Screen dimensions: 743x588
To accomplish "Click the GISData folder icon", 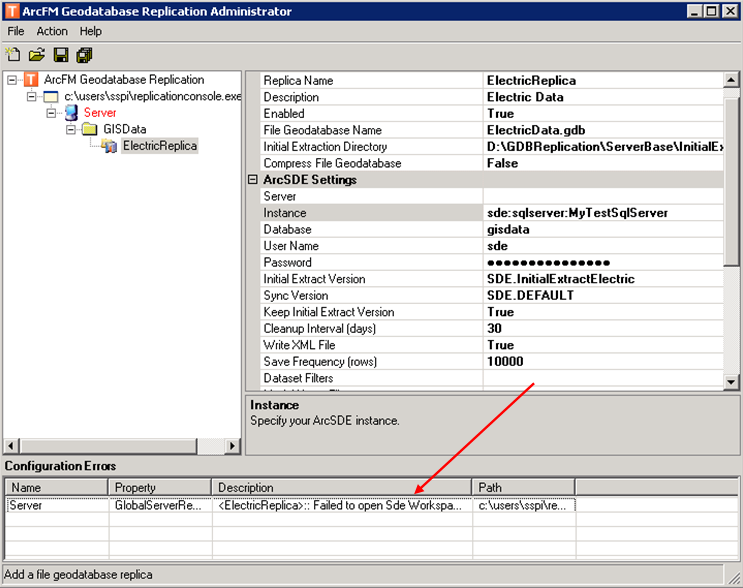I will pos(90,129).
